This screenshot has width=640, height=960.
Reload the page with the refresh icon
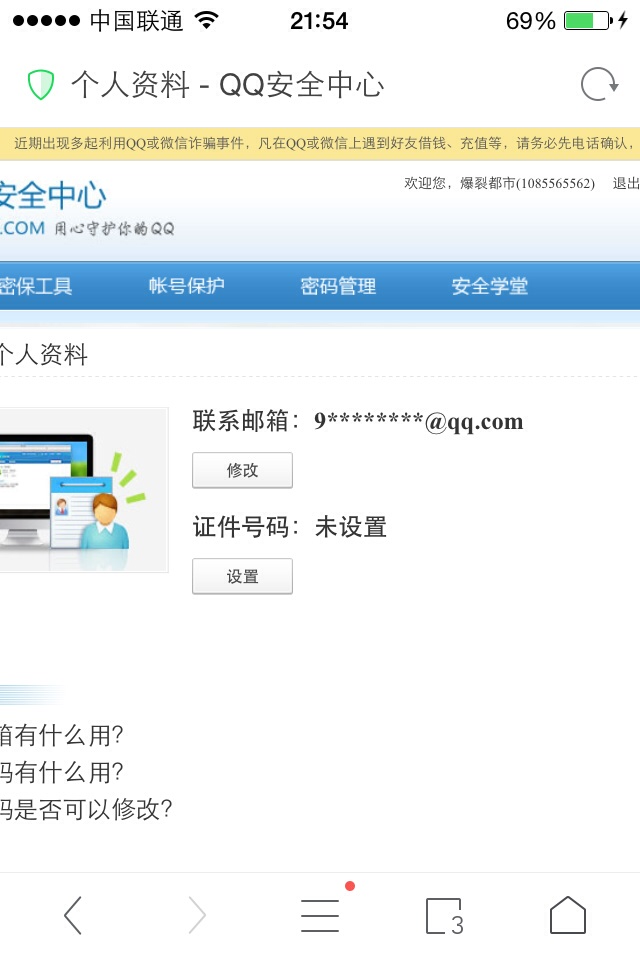pyautogui.click(x=600, y=84)
